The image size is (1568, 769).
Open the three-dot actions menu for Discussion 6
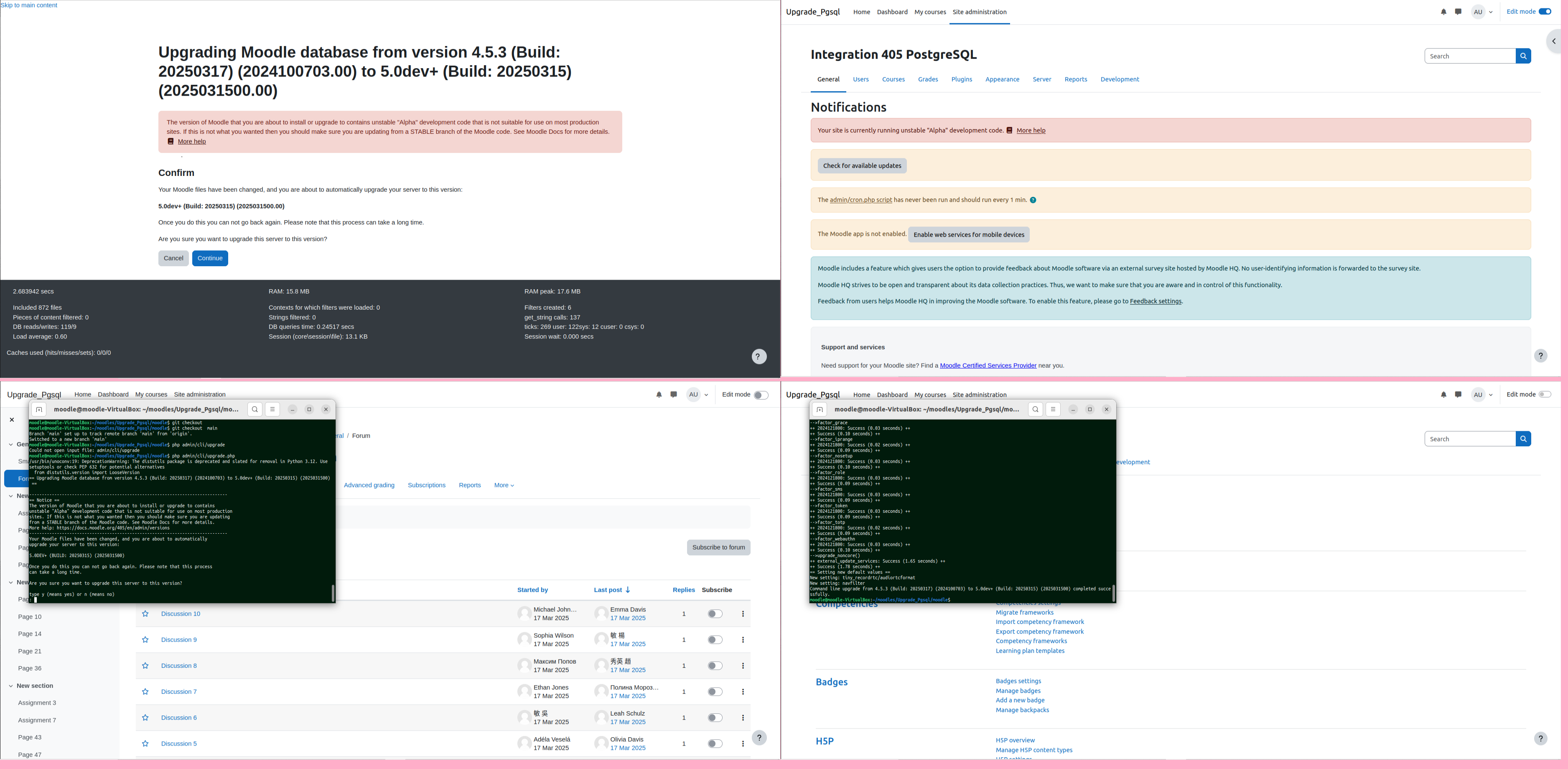[743, 718]
